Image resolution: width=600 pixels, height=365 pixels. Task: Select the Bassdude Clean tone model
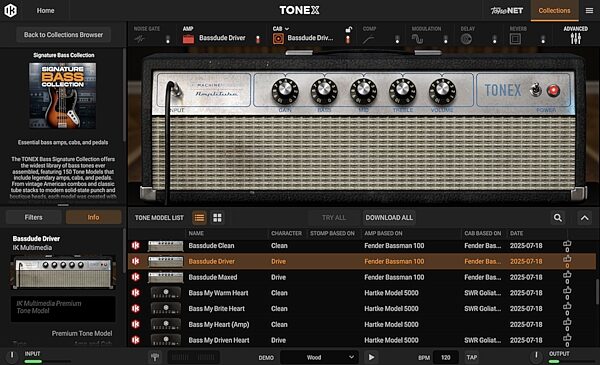click(362, 246)
